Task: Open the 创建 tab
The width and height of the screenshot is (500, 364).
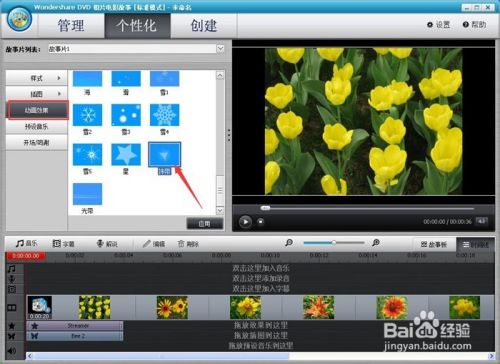Action: 204,26
